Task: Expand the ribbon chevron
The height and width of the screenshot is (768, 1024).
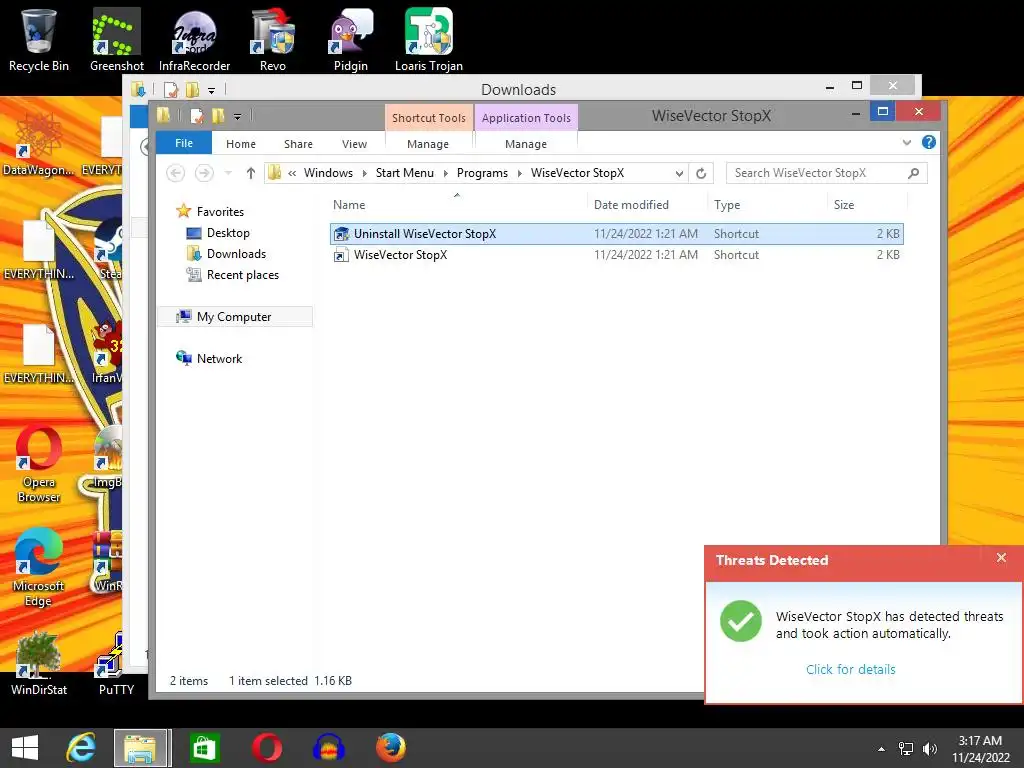Action: coord(906,142)
